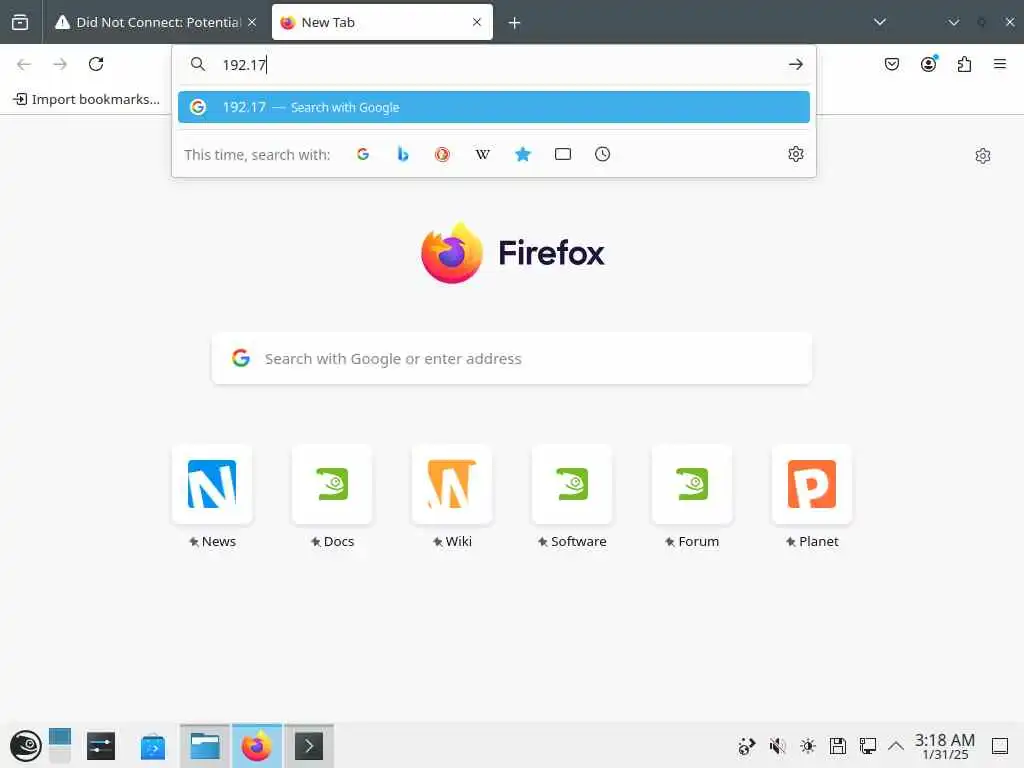Open search settings gear in urlbar dropdown
The height and width of the screenshot is (768, 1024).
pos(795,154)
